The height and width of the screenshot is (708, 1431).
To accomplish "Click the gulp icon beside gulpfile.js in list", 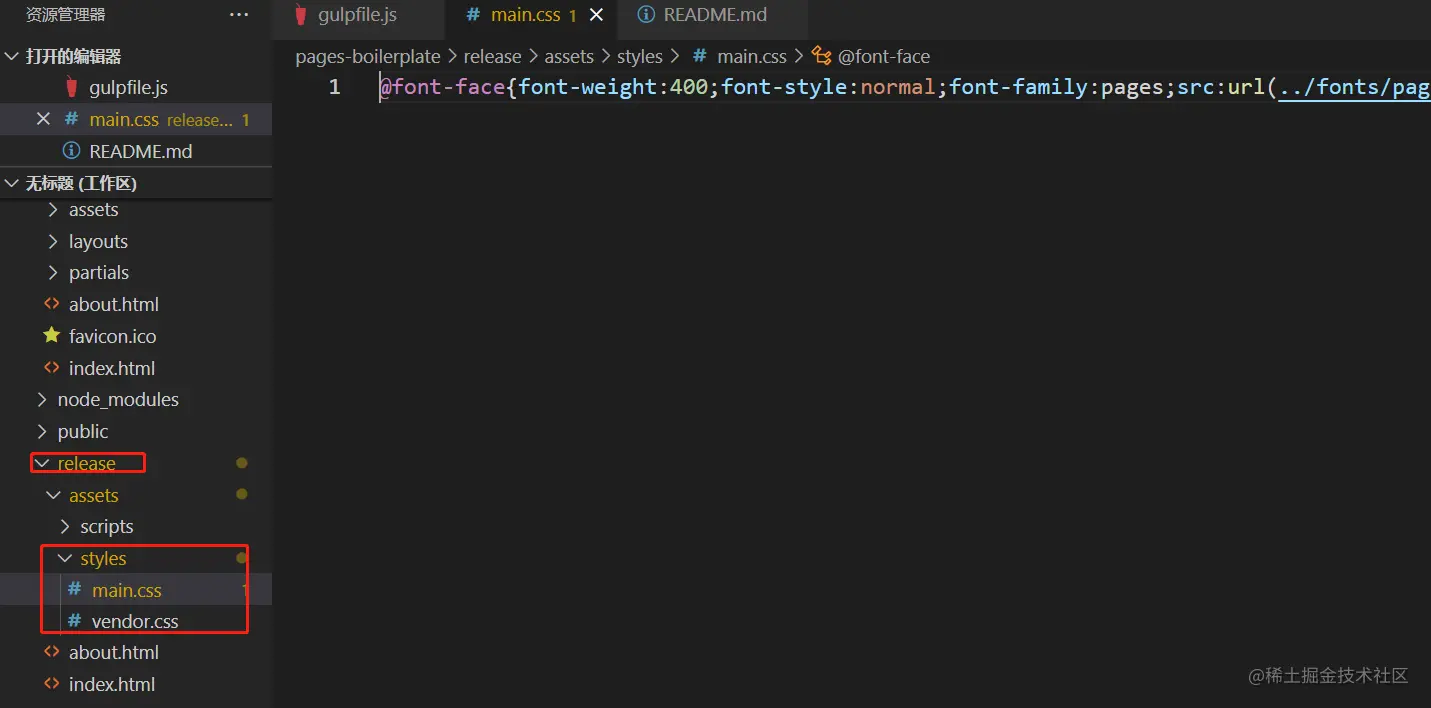I will pos(71,87).
